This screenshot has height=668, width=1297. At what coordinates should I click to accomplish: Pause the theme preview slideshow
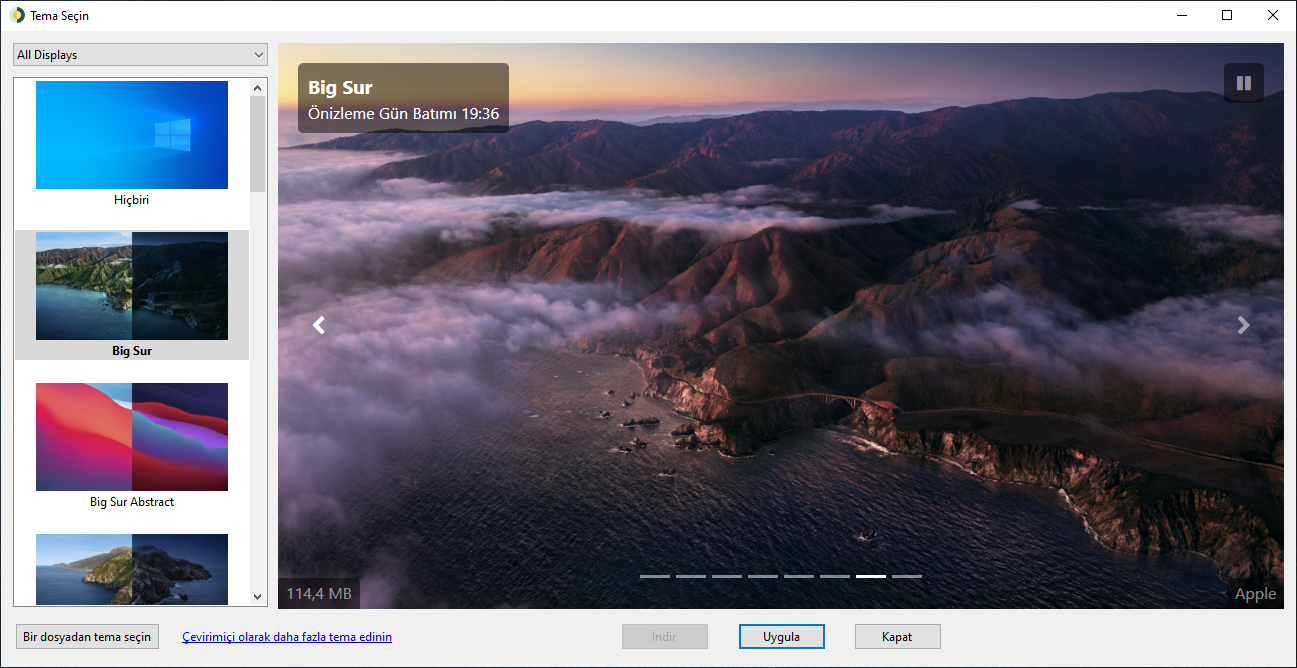tap(1243, 83)
